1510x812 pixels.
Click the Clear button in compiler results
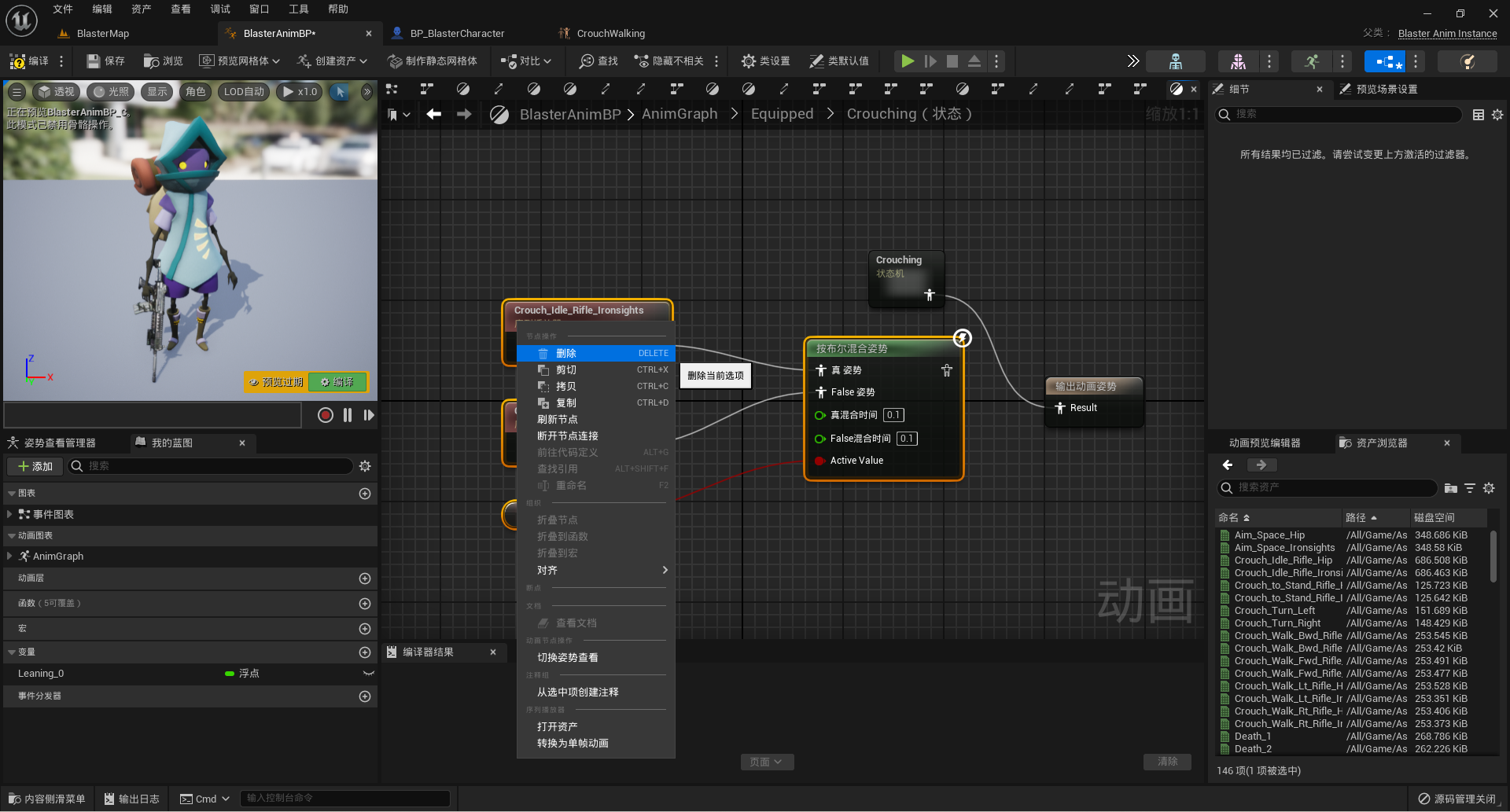coord(1167,762)
